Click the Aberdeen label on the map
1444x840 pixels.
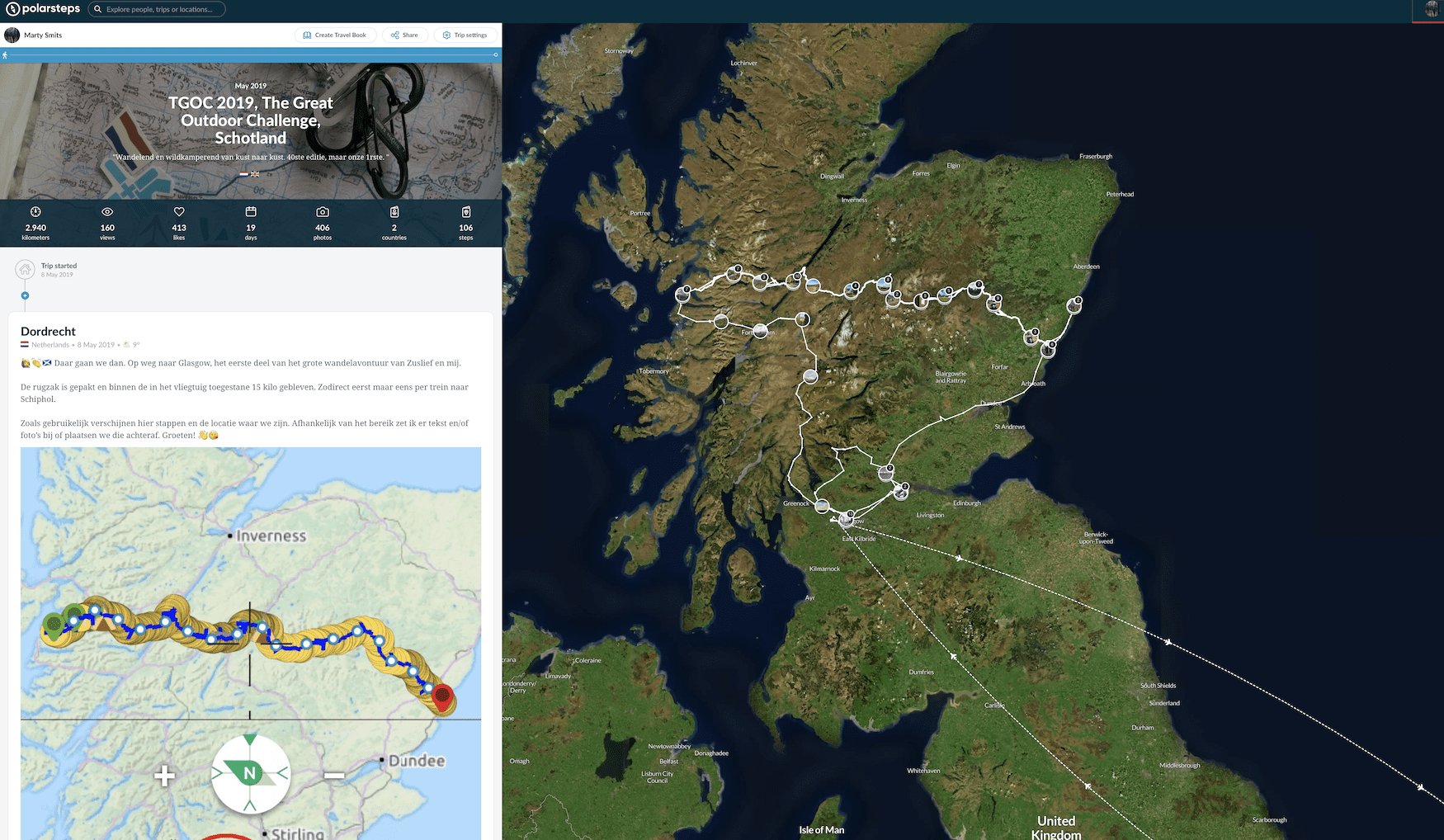click(1086, 267)
